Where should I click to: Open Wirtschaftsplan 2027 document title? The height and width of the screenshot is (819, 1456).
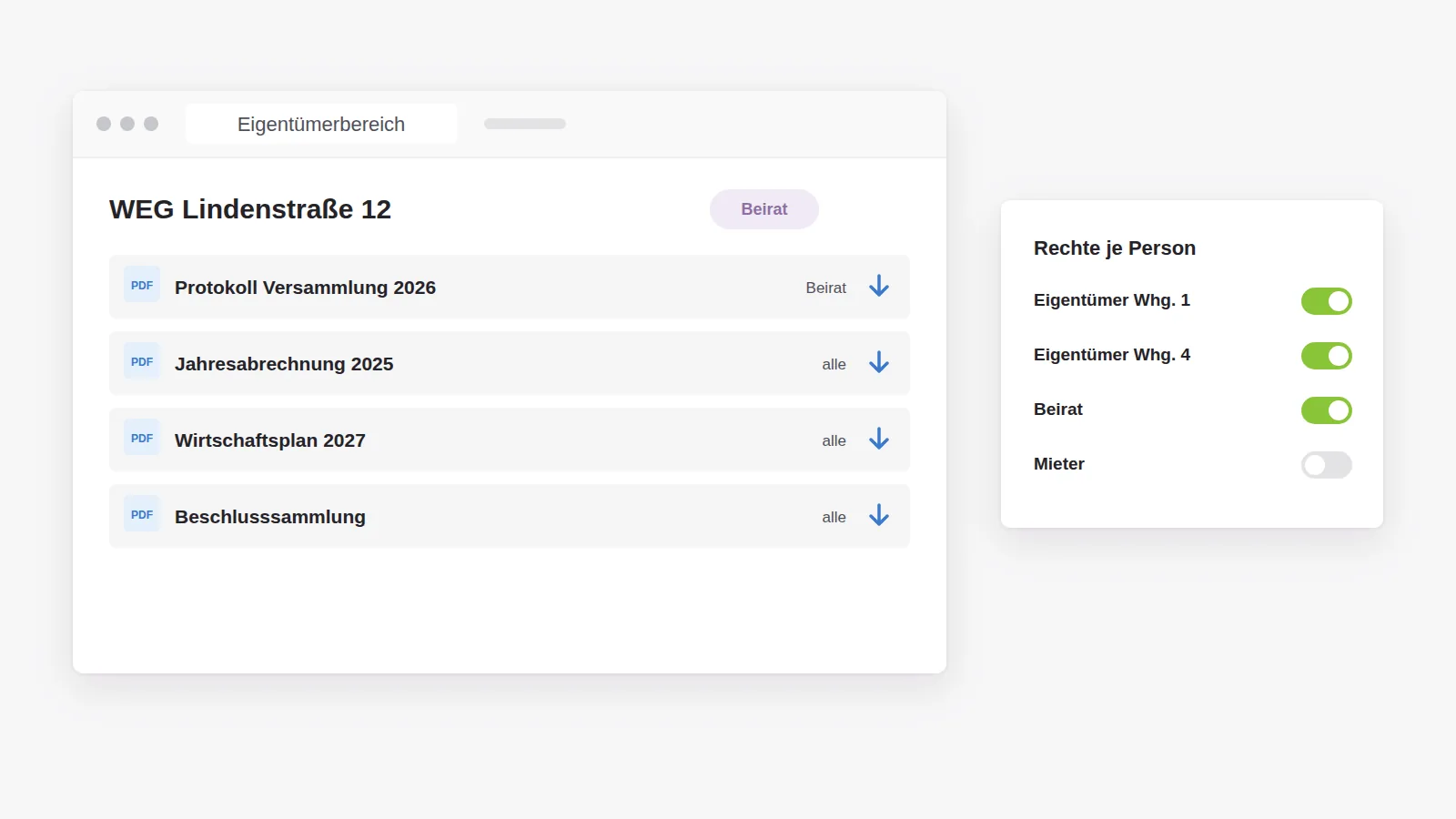coord(270,440)
